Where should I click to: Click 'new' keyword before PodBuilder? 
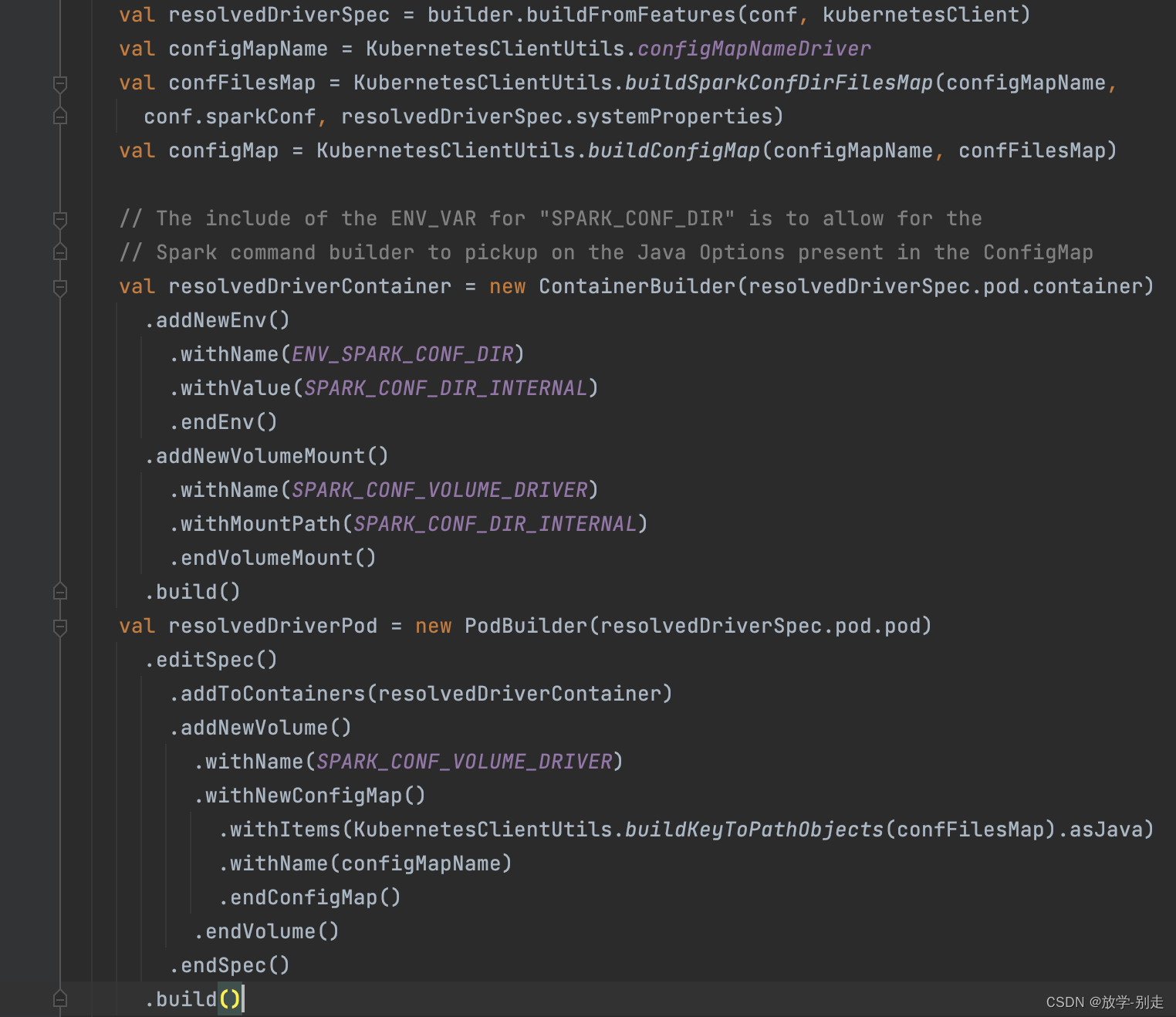(434, 626)
